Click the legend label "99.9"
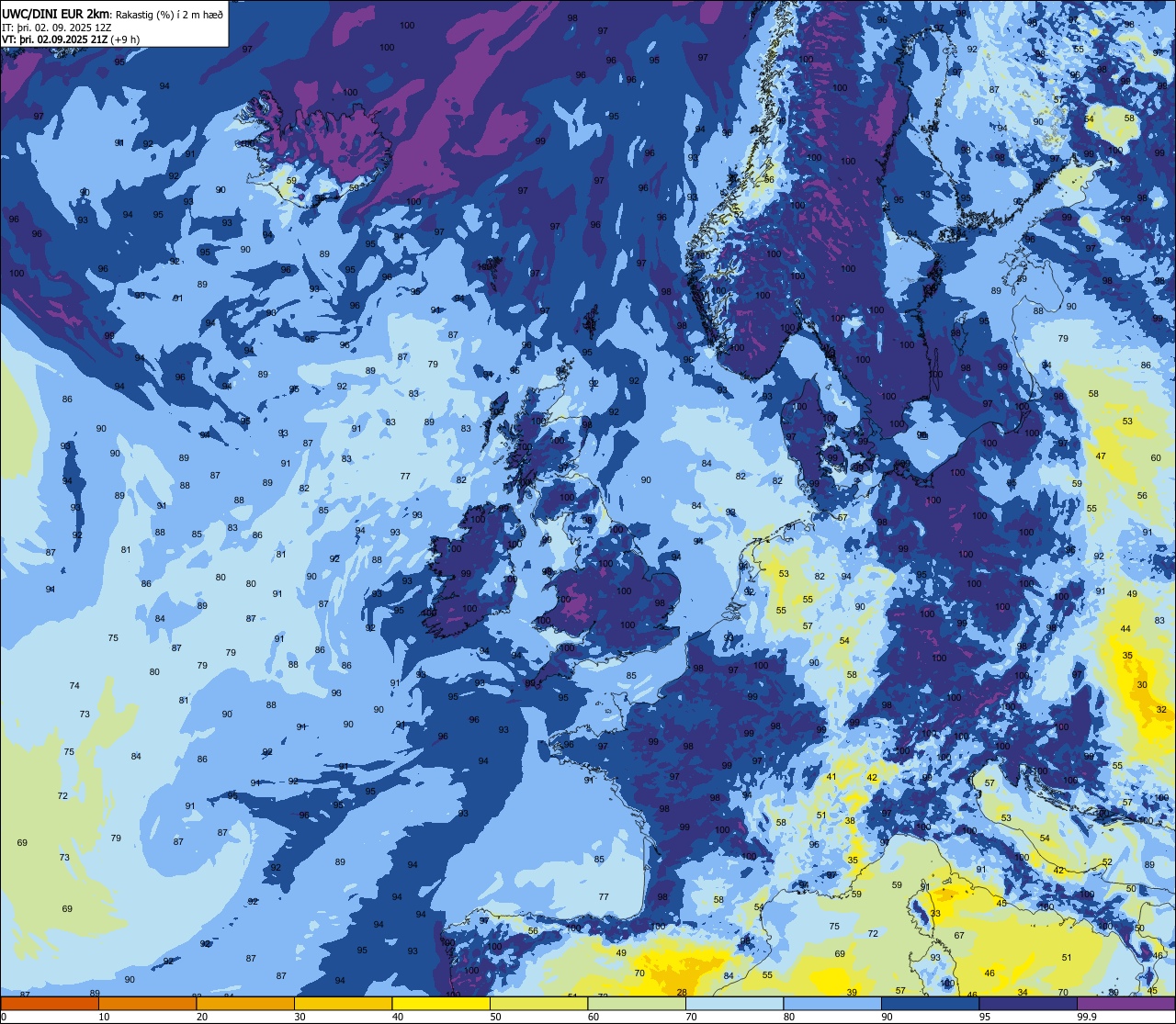The image size is (1176, 1024). coord(1087,1017)
